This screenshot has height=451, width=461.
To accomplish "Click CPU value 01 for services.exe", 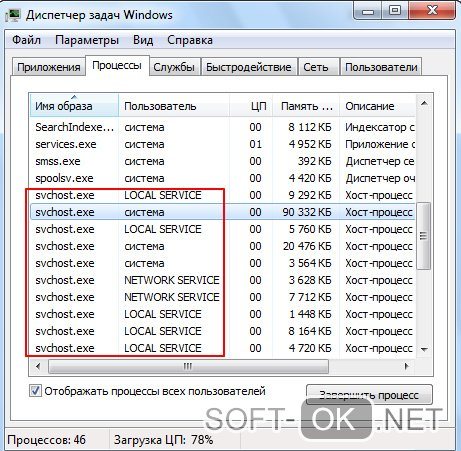I will point(255,144).
